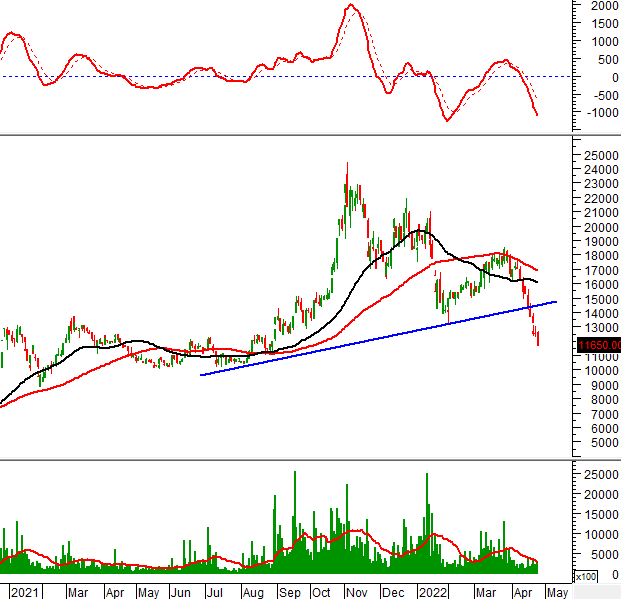Select the 2022 year label on time axis

[x=432, y=591]
